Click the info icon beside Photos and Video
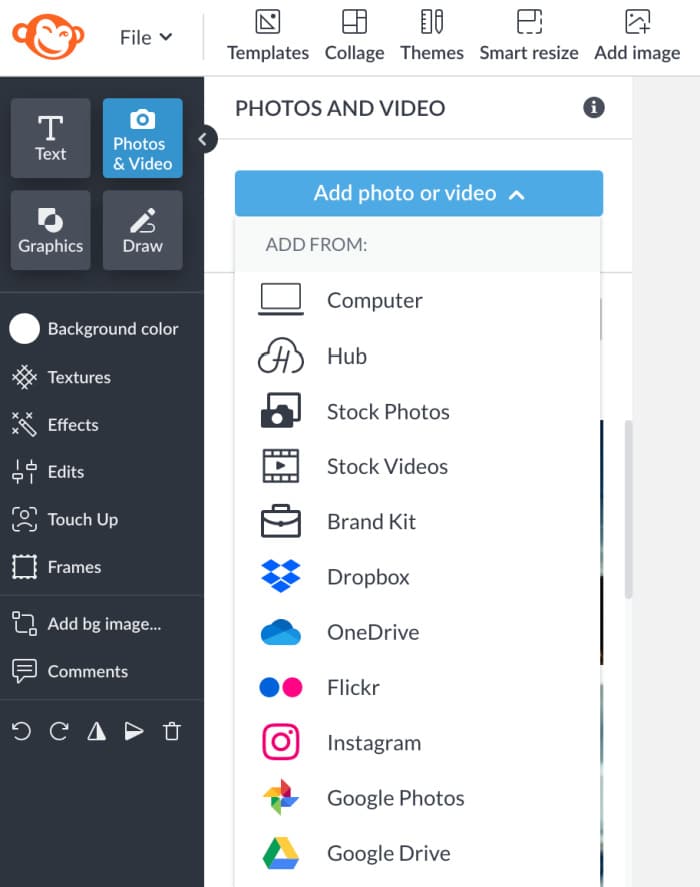This screenshot has height=887, width=700. pos(594,107)
